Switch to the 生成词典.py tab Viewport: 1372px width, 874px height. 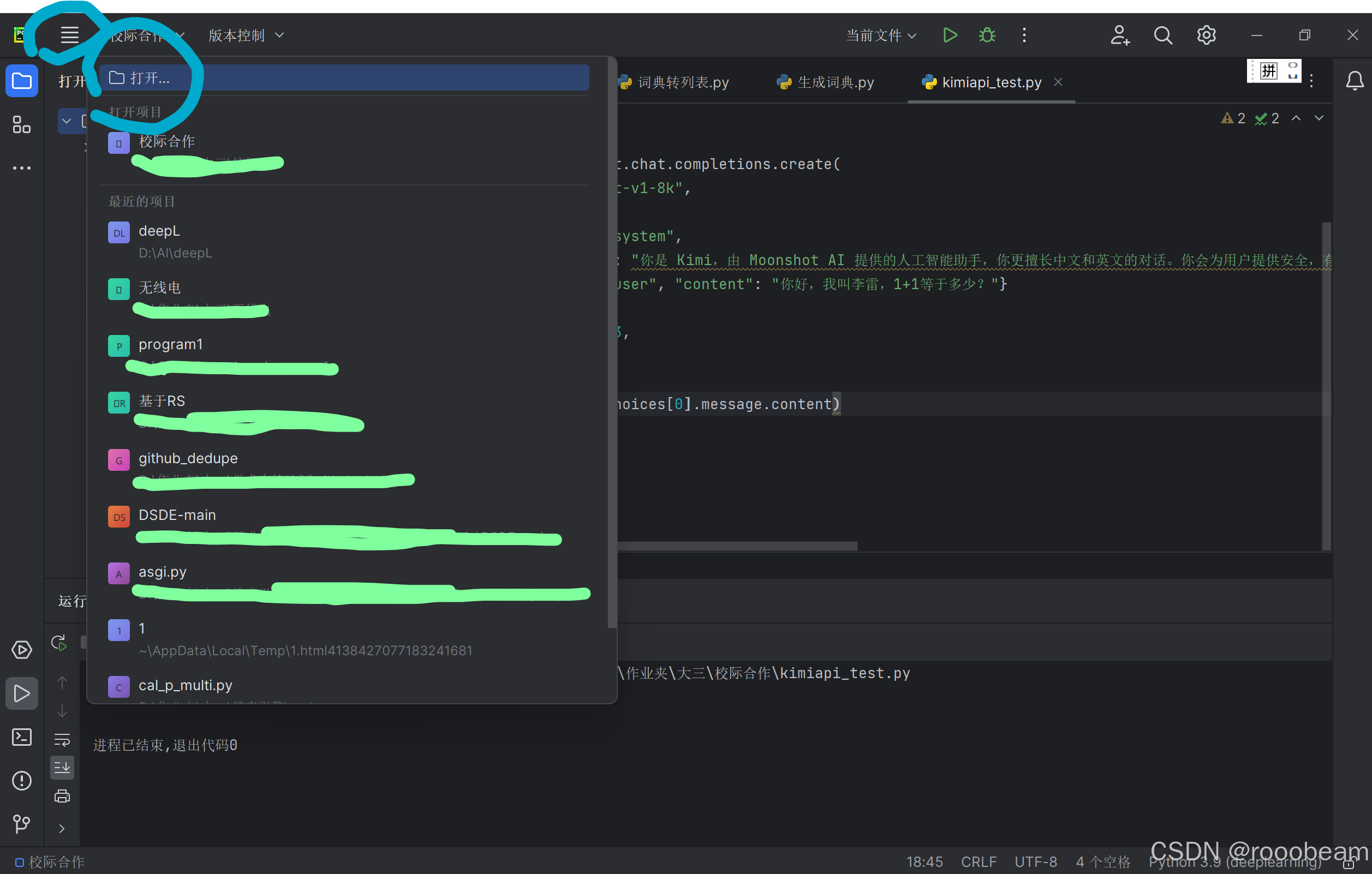[x=834, y=82]
